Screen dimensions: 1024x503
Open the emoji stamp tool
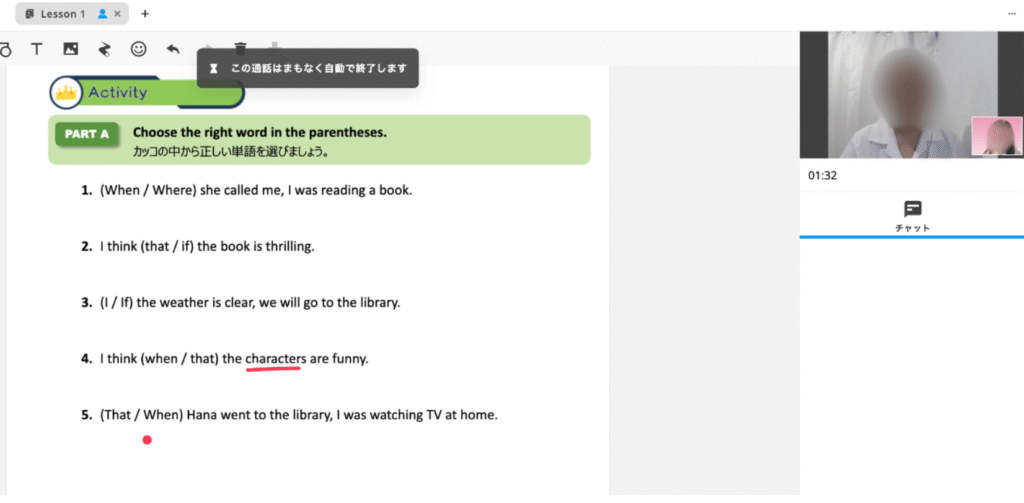tap(139, 49)
